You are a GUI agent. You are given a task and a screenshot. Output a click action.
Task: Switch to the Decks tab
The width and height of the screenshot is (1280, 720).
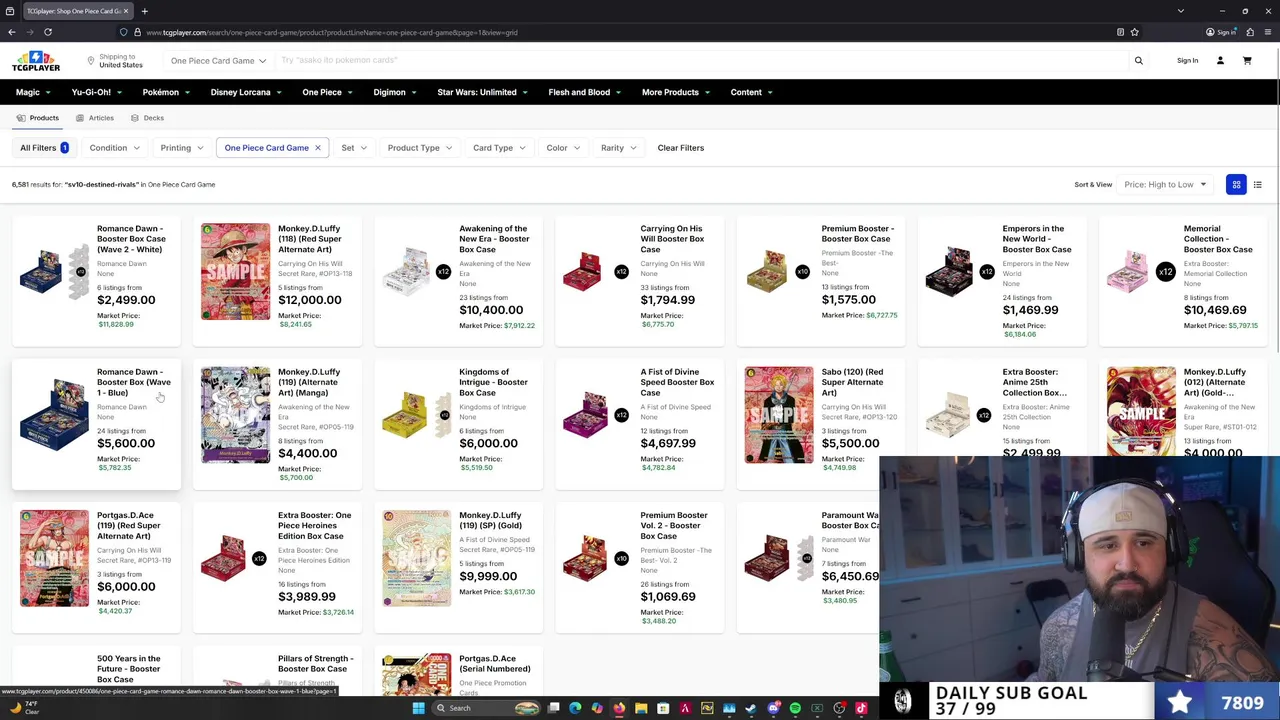point(147,118)
